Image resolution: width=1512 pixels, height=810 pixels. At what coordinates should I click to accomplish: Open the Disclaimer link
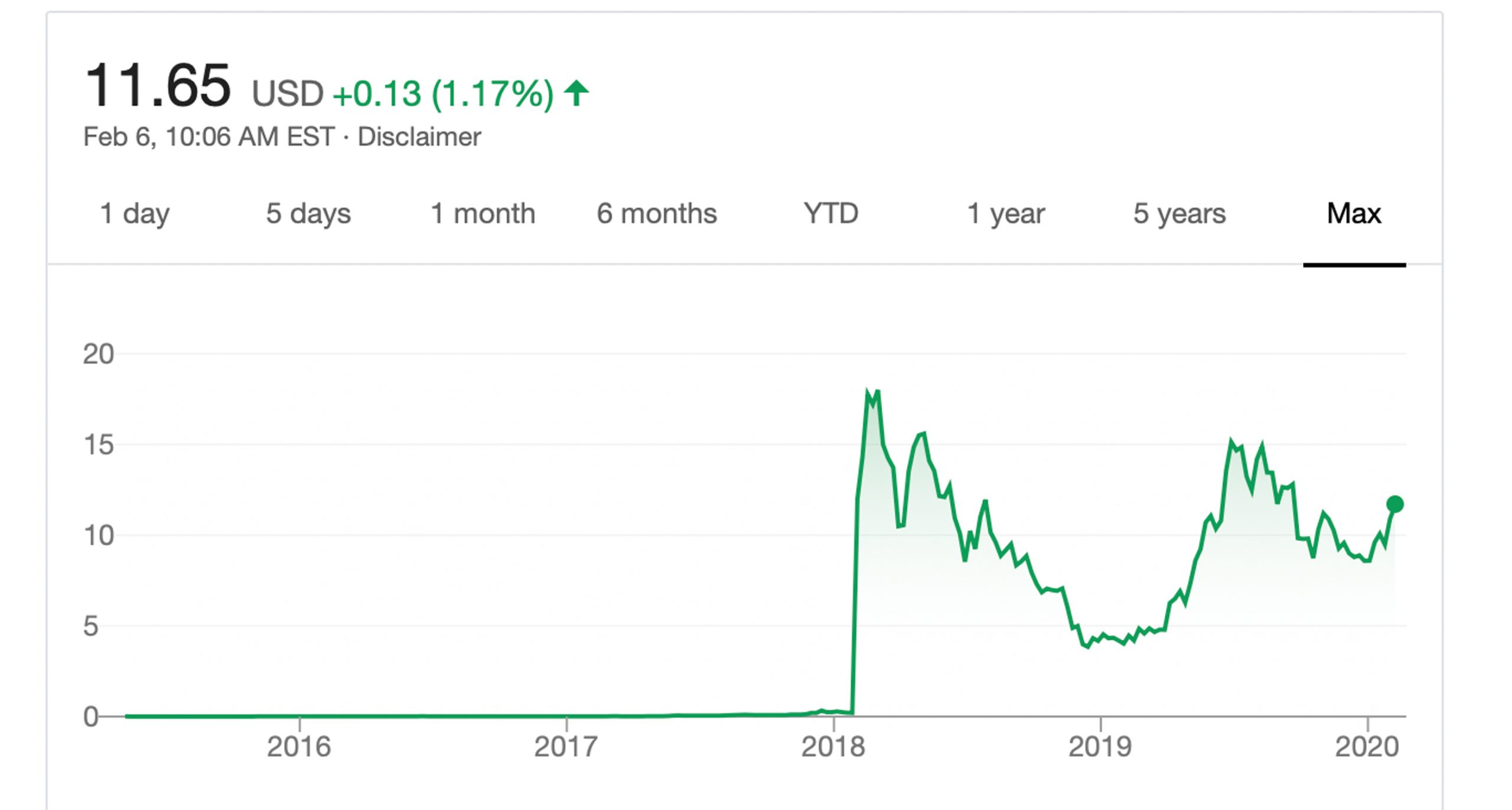pyautogui.click(x=419, y=137)
